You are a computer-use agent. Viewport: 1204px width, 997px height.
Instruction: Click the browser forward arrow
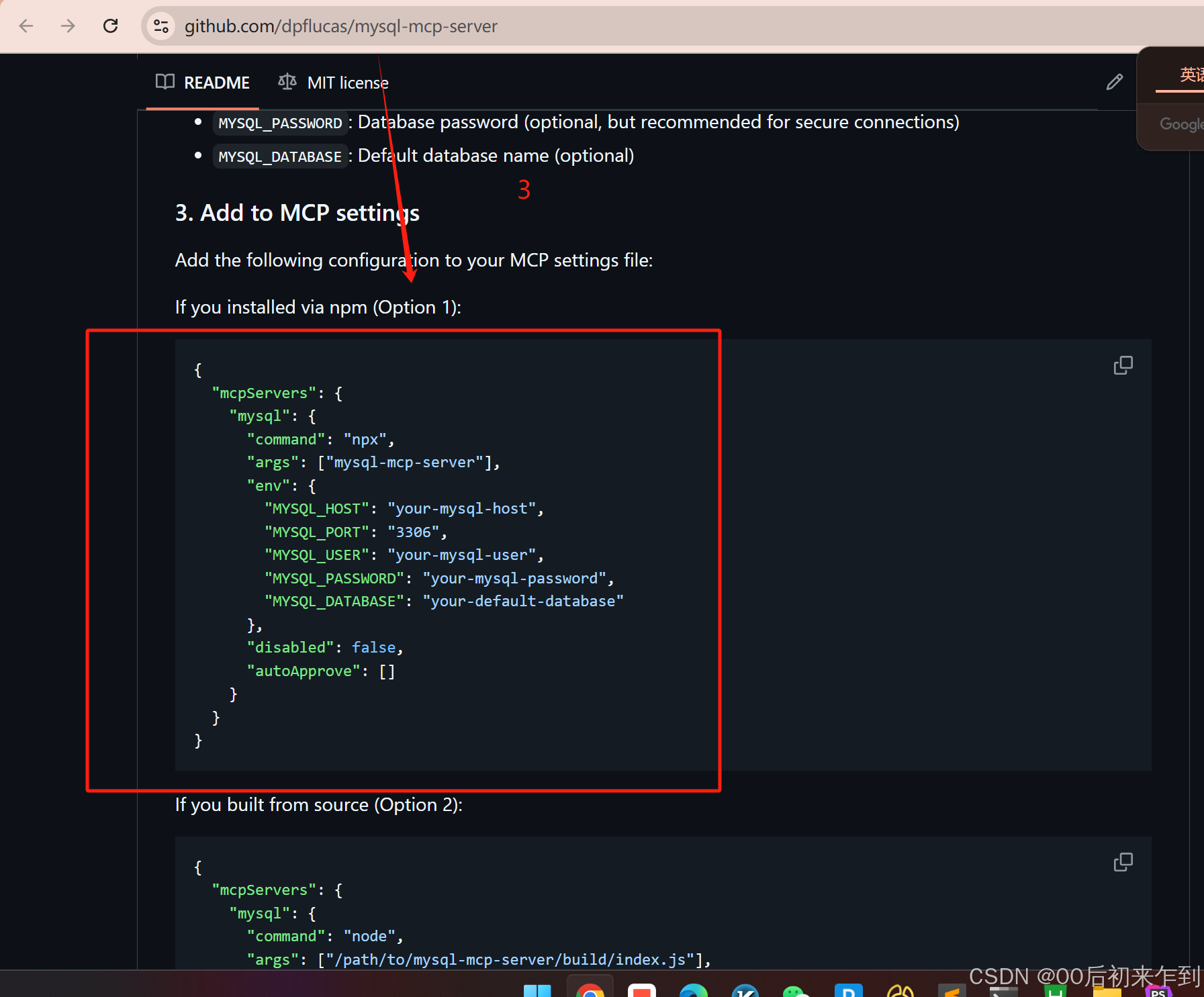(68, 26)
